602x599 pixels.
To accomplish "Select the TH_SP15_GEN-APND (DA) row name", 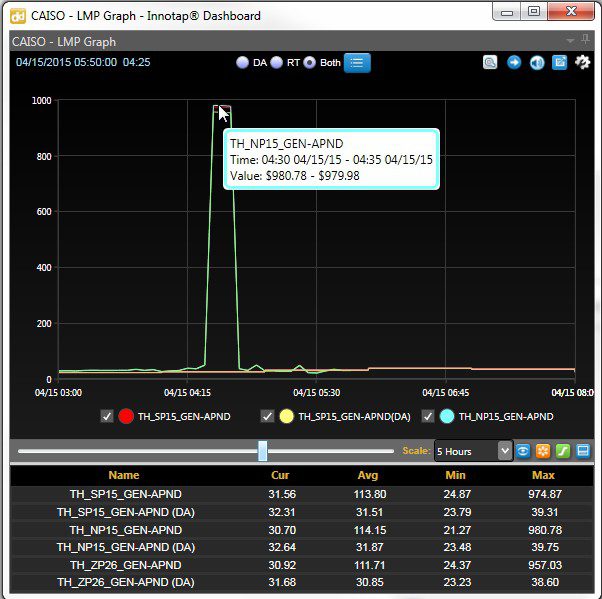I will pos(126,512).
